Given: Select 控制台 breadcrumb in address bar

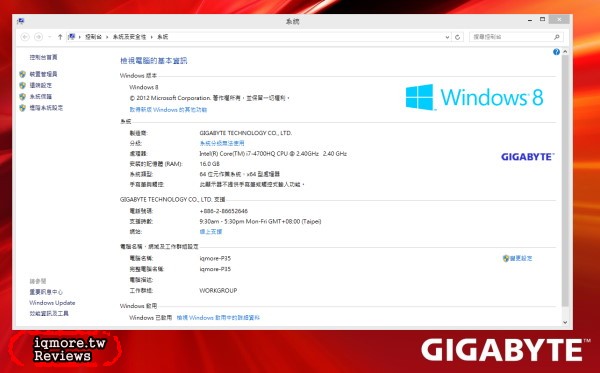Looking at the screenshot, I should tap(93, 37).
